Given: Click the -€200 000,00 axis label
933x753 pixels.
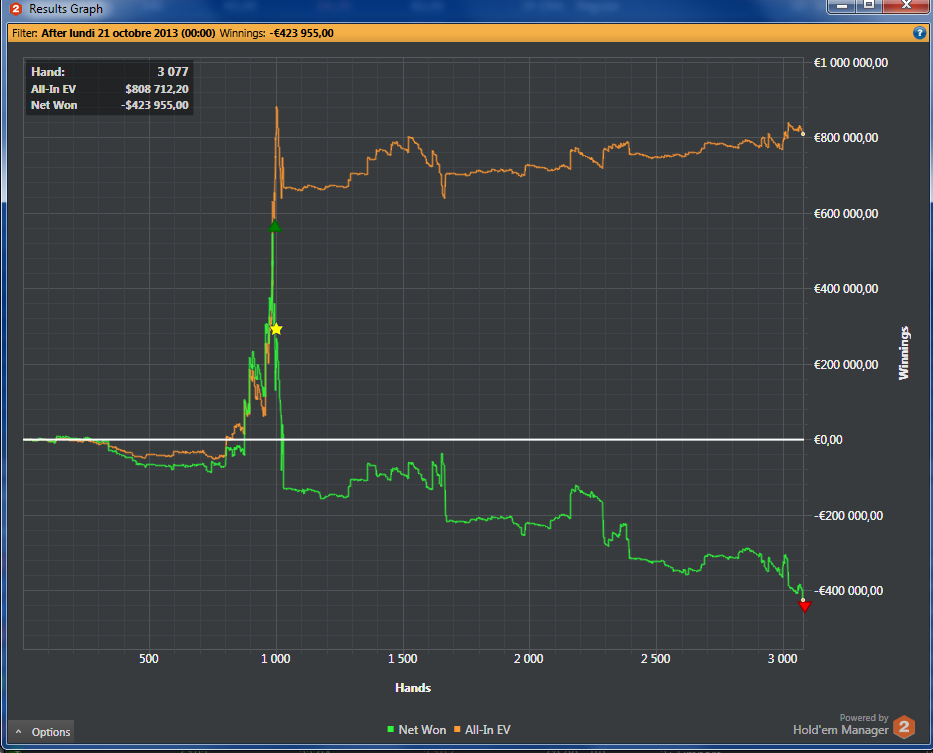Looking at the screenshot, I should [849, 515].
